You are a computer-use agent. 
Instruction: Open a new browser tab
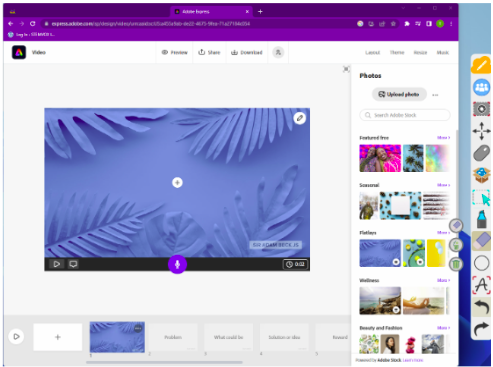[x=260, y=11]
